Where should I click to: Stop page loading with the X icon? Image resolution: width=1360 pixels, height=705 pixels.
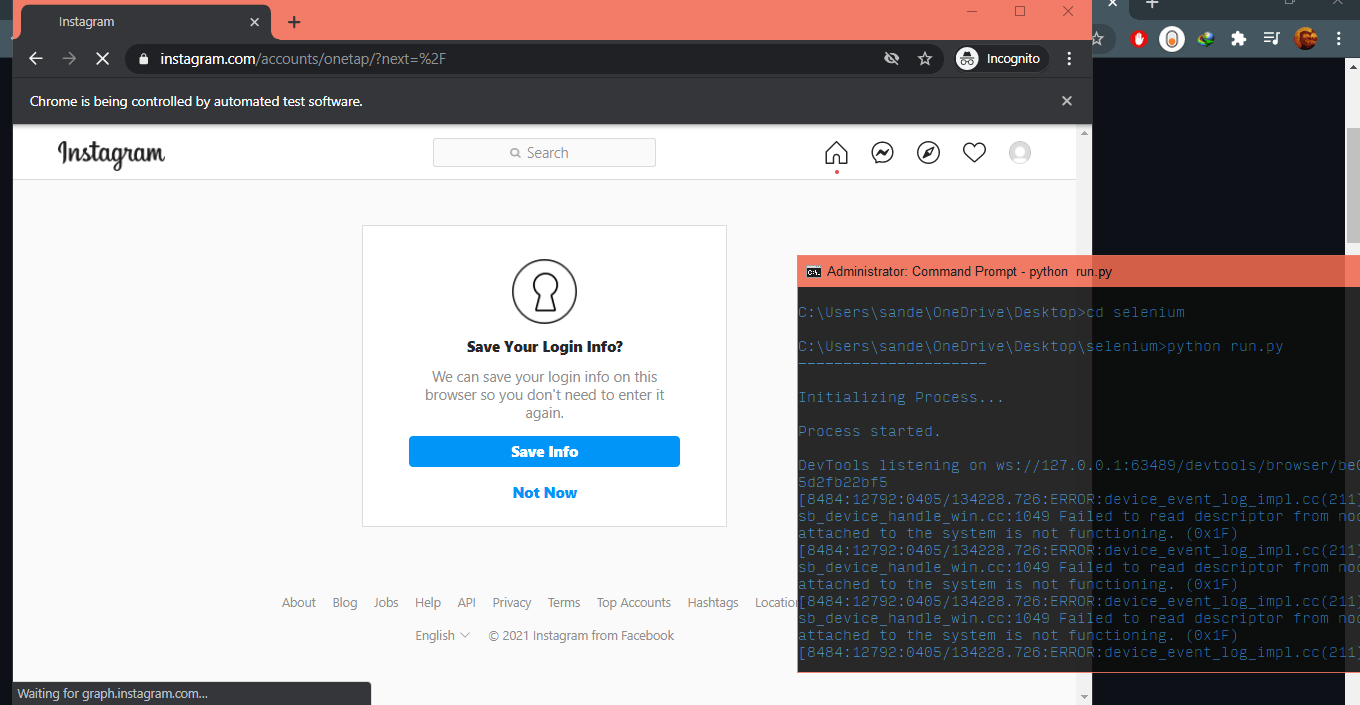(102, 58)
